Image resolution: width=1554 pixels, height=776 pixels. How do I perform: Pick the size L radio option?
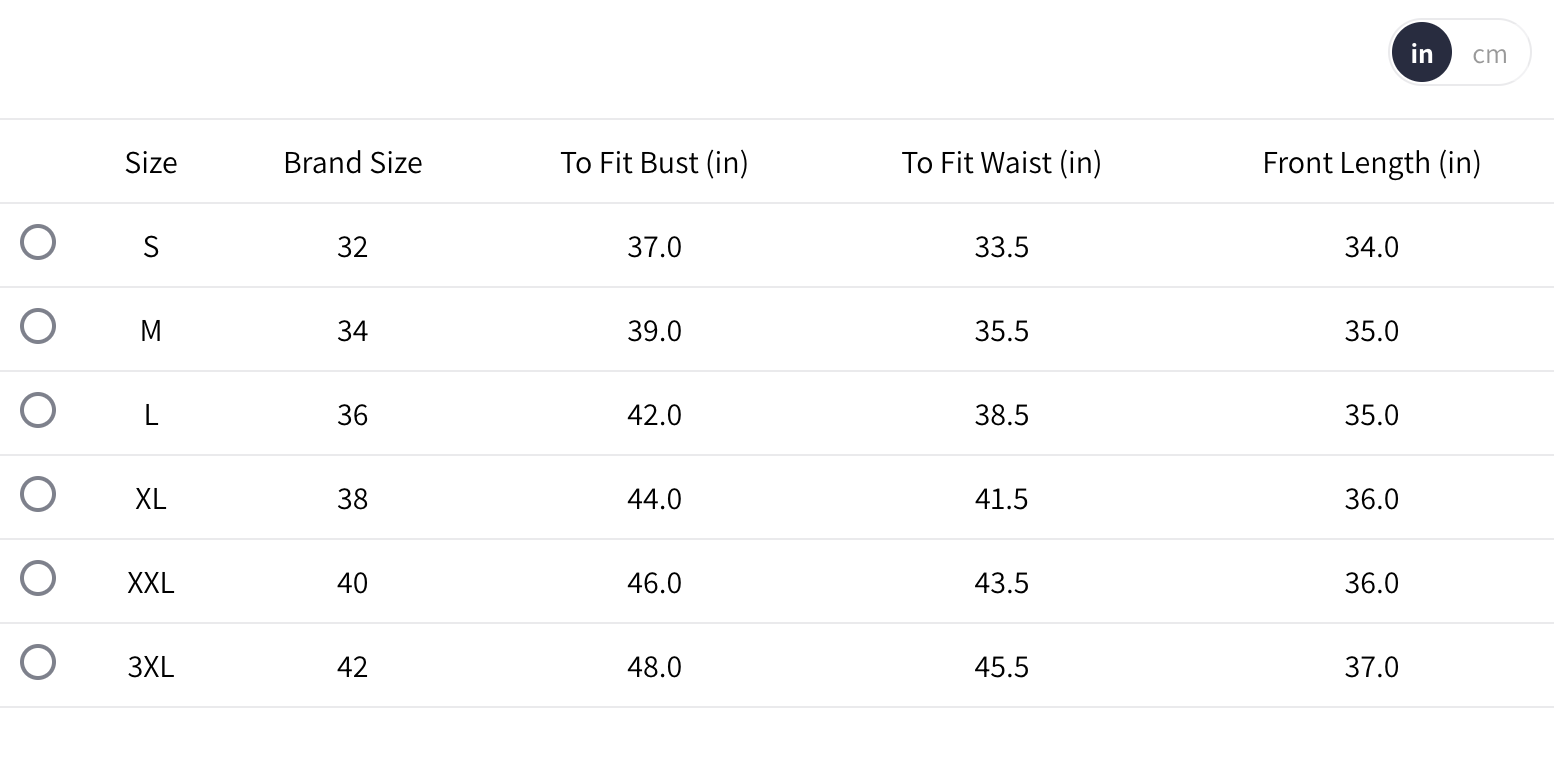tap(38, 411)
